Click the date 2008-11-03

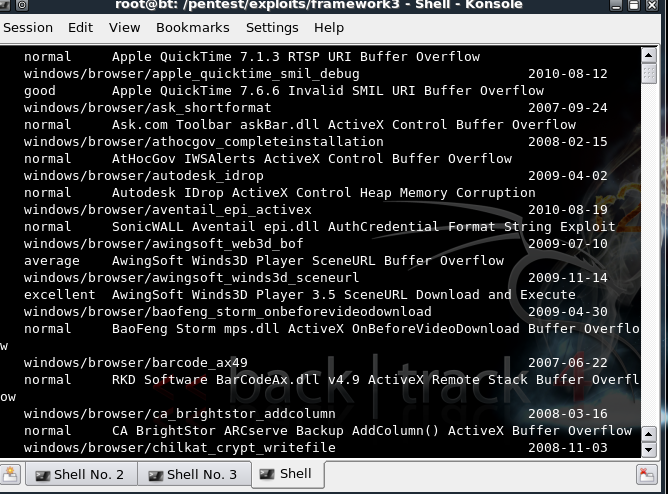point(568,448)
